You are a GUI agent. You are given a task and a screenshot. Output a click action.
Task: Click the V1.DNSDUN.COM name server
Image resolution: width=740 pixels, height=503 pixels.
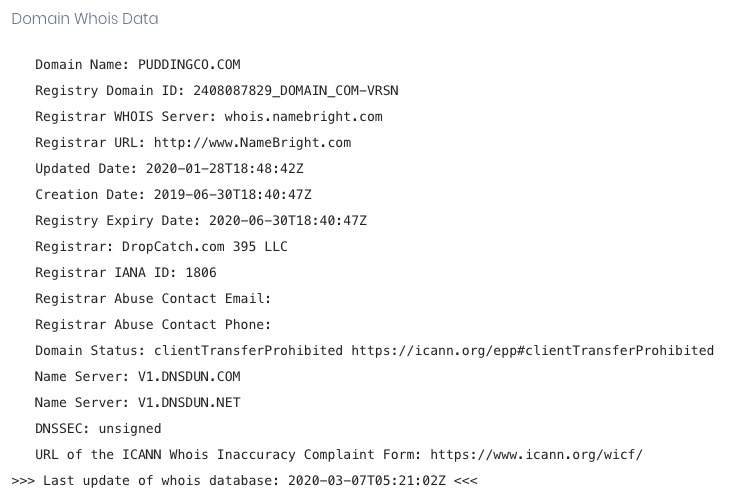coord(189,377)
